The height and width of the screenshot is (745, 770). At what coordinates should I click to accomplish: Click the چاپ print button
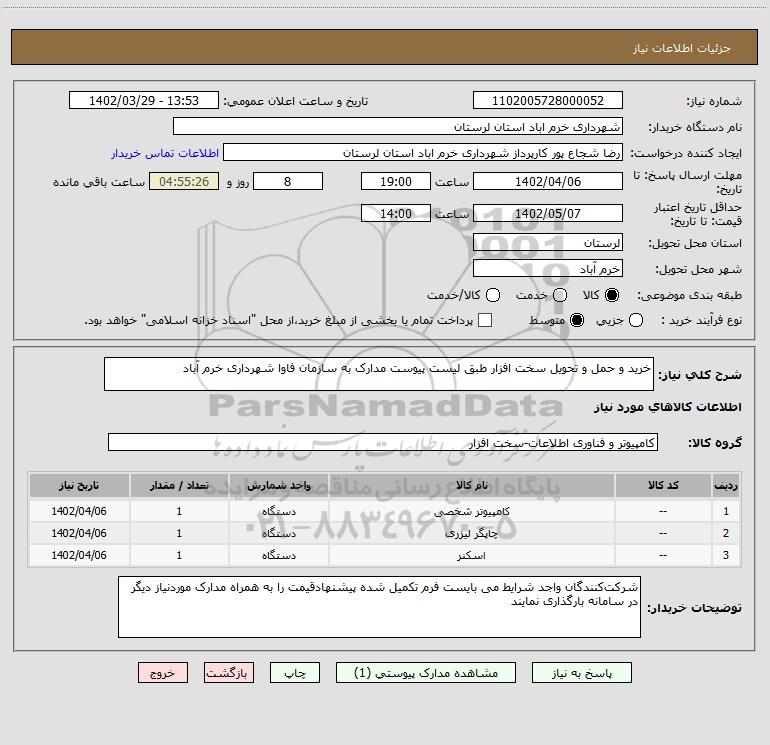(x=295, y=673)
